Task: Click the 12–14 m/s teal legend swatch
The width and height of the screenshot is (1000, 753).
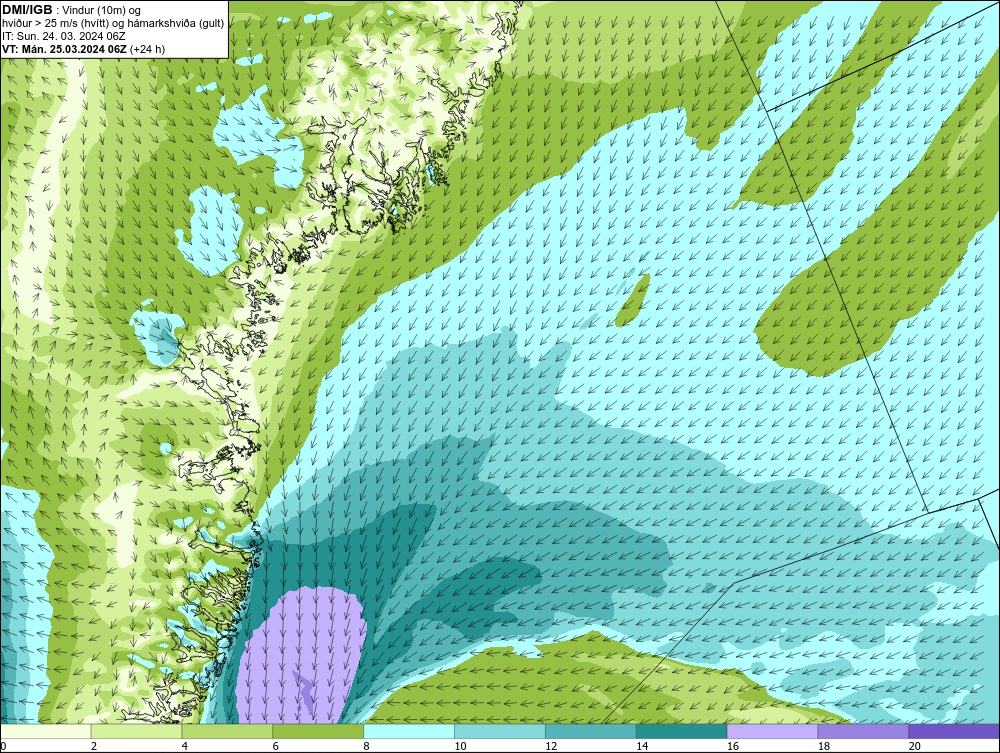Action: (x=591, y=731)
